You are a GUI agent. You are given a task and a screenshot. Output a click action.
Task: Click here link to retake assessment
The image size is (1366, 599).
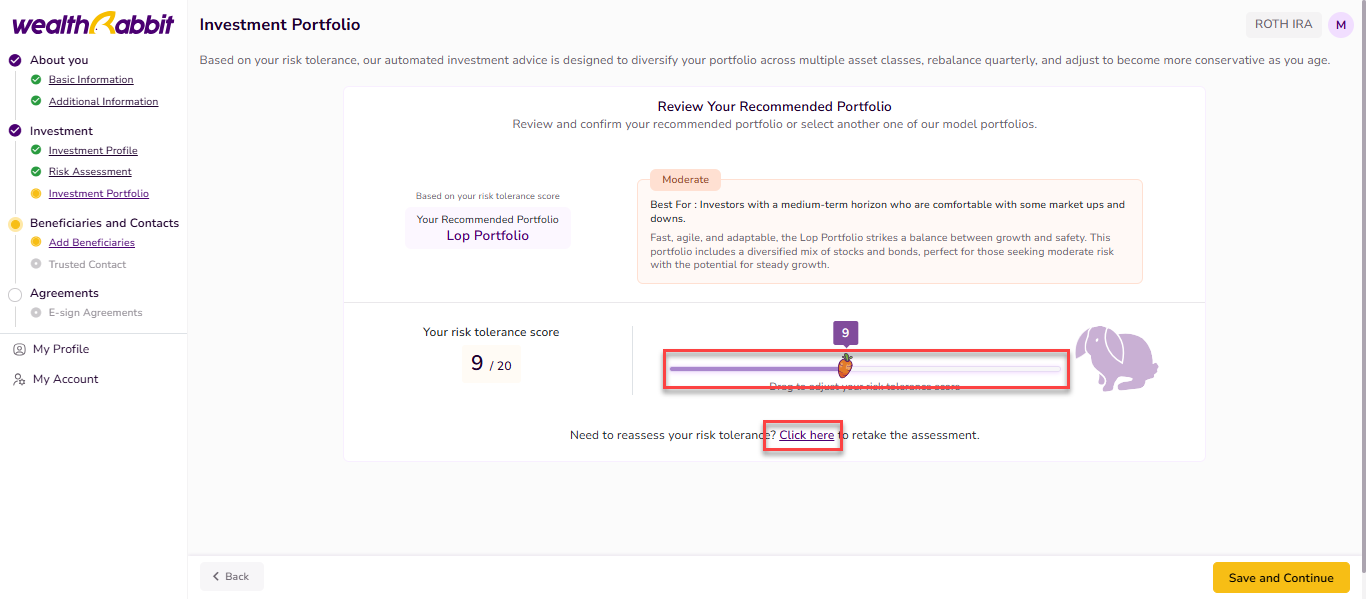[x=806, y=436]
